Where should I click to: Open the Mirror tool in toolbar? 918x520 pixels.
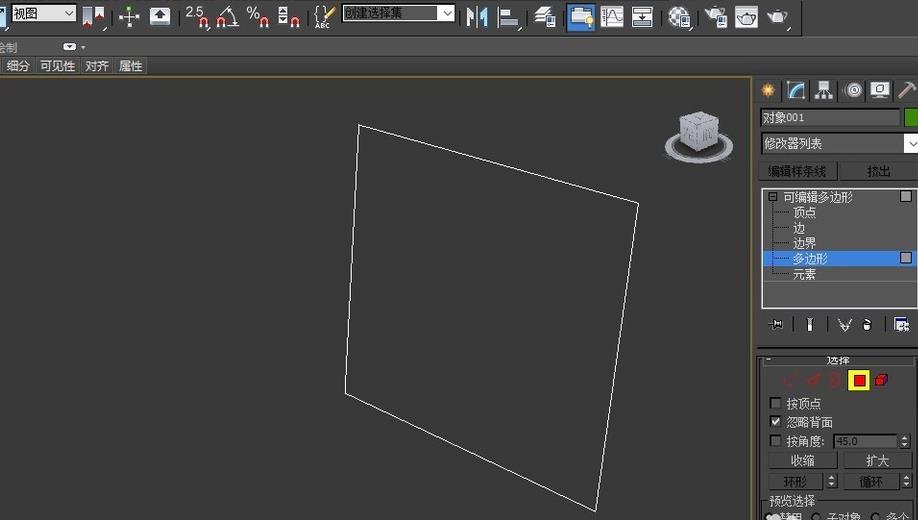coord(477,16)
